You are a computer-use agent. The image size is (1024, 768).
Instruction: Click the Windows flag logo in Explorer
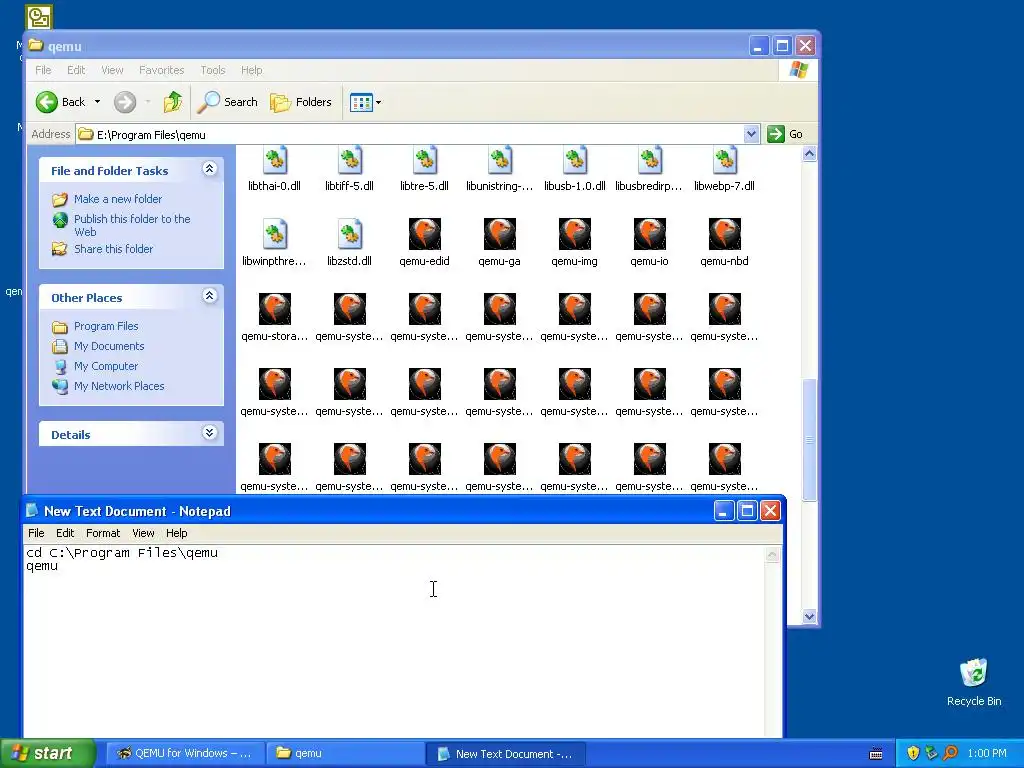tap(798, 70)
